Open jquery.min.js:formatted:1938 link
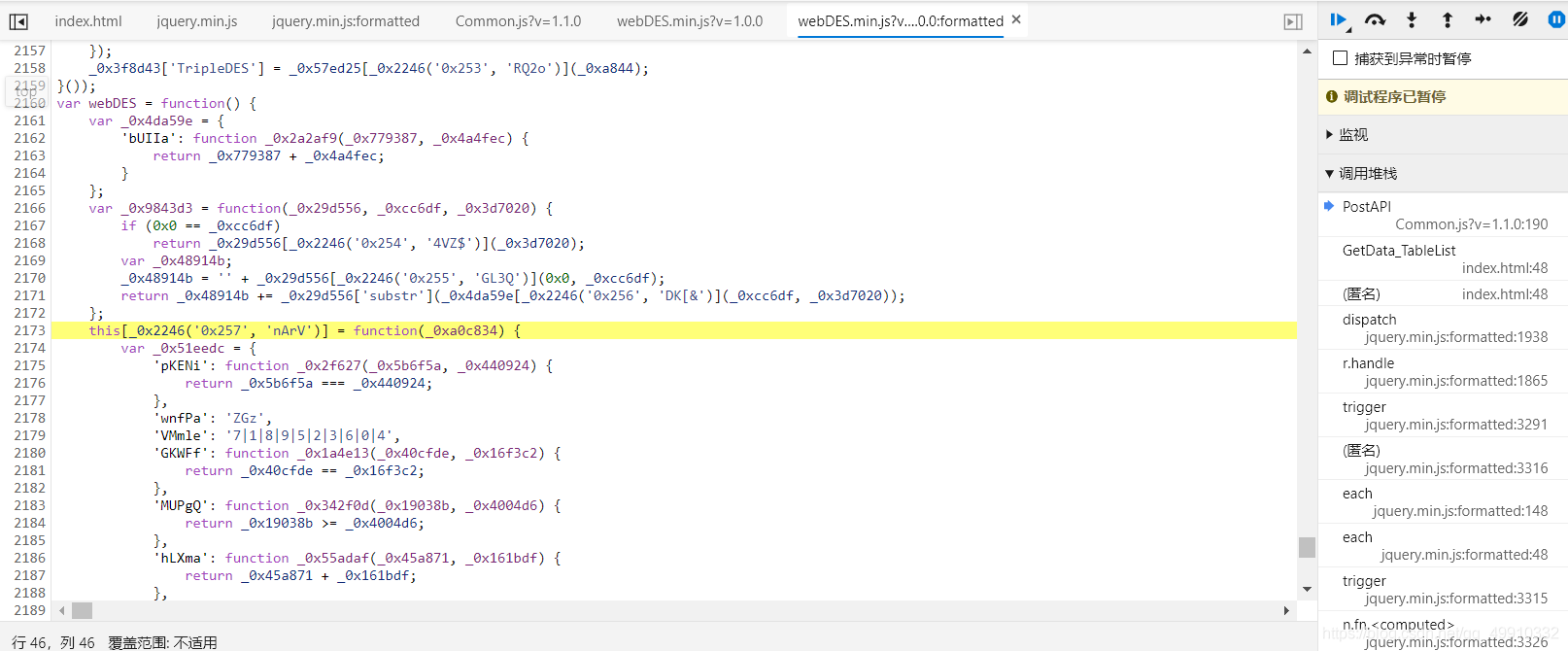The height and width of the screenshot is (651, 1568). pyautogui.click(x=1456, y=337)
